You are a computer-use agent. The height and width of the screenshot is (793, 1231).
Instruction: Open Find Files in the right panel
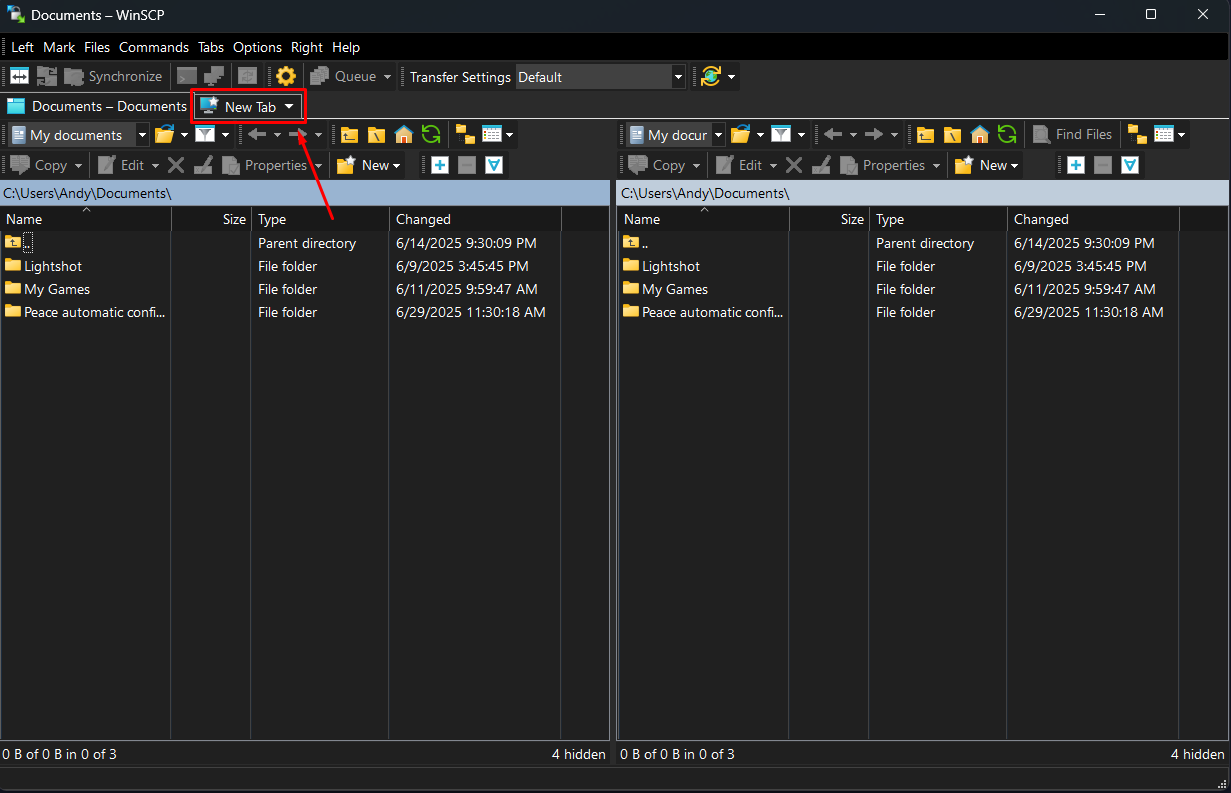[1072, 134]
